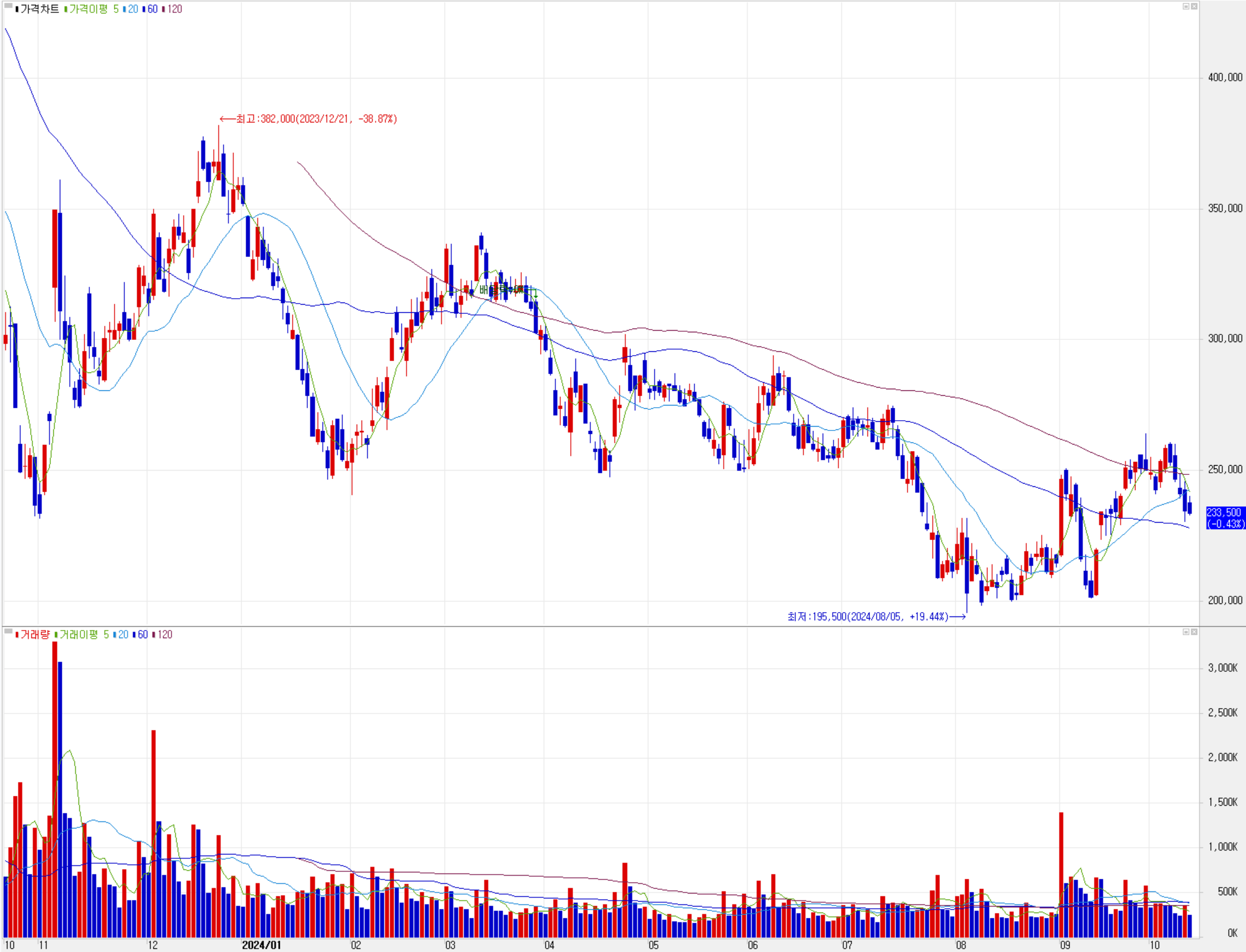1246x952 pixels.
Task: Click the volume 120-day MA legend entry
Action: click(x=164, y=635)
